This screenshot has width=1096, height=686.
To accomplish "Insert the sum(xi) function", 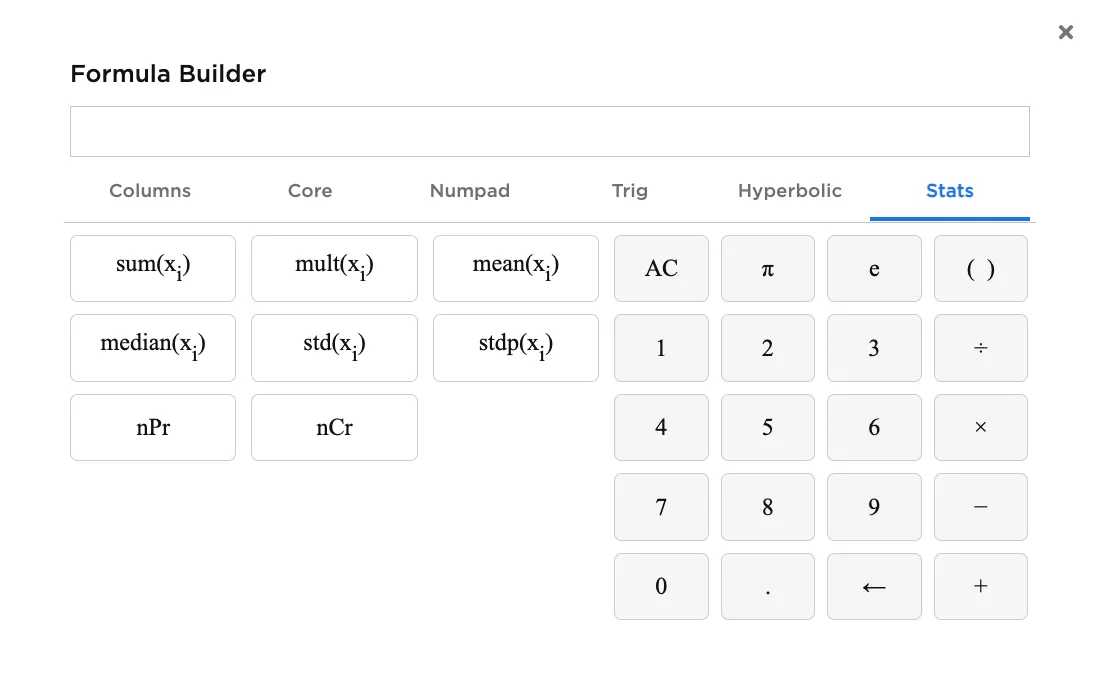I will (x=152, y=268).
